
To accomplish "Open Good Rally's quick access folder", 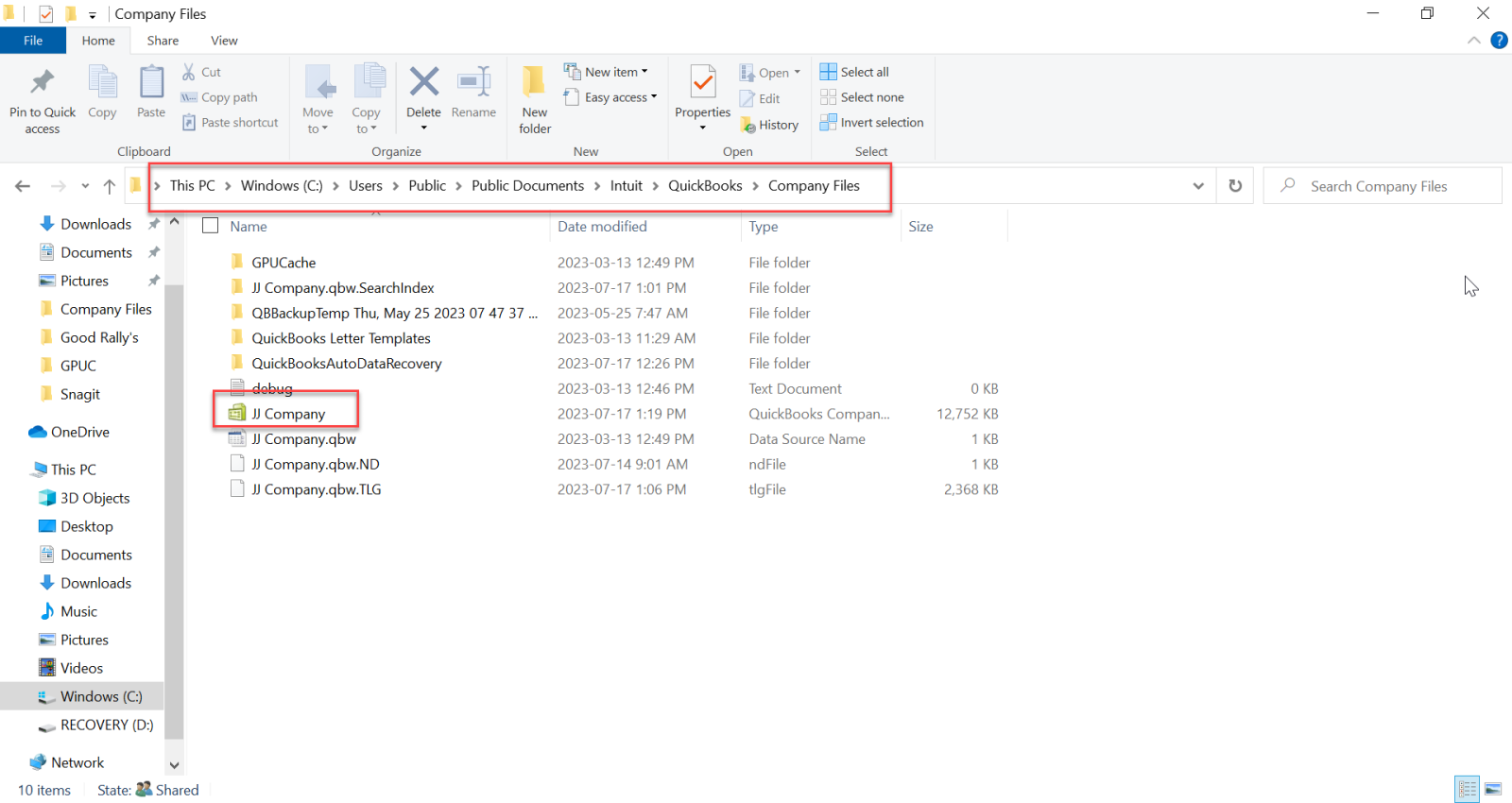I will click(x=89, y=337).
